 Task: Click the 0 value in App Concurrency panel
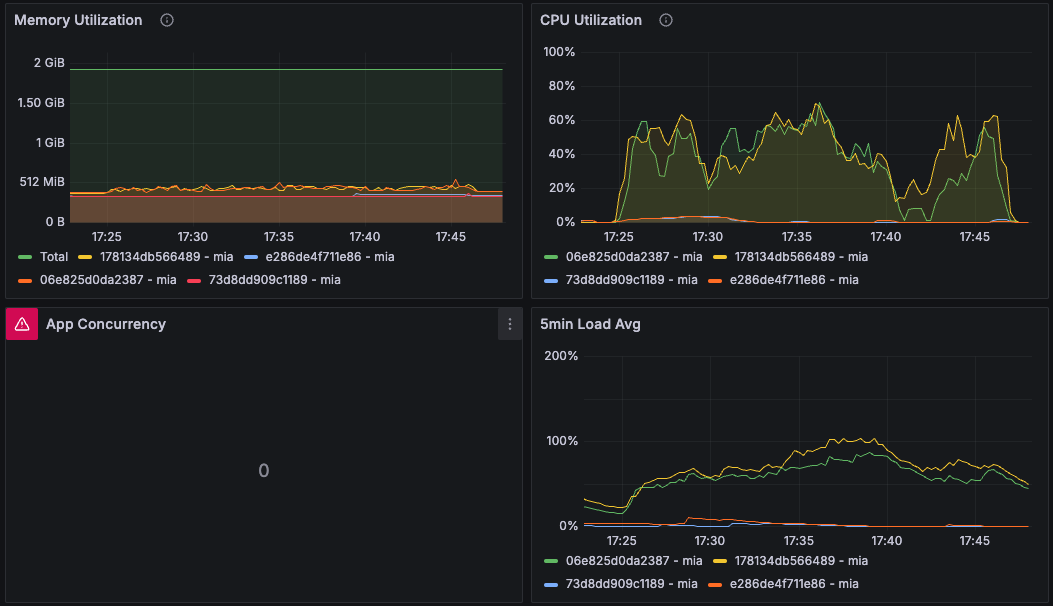click(x=263, y=471)
